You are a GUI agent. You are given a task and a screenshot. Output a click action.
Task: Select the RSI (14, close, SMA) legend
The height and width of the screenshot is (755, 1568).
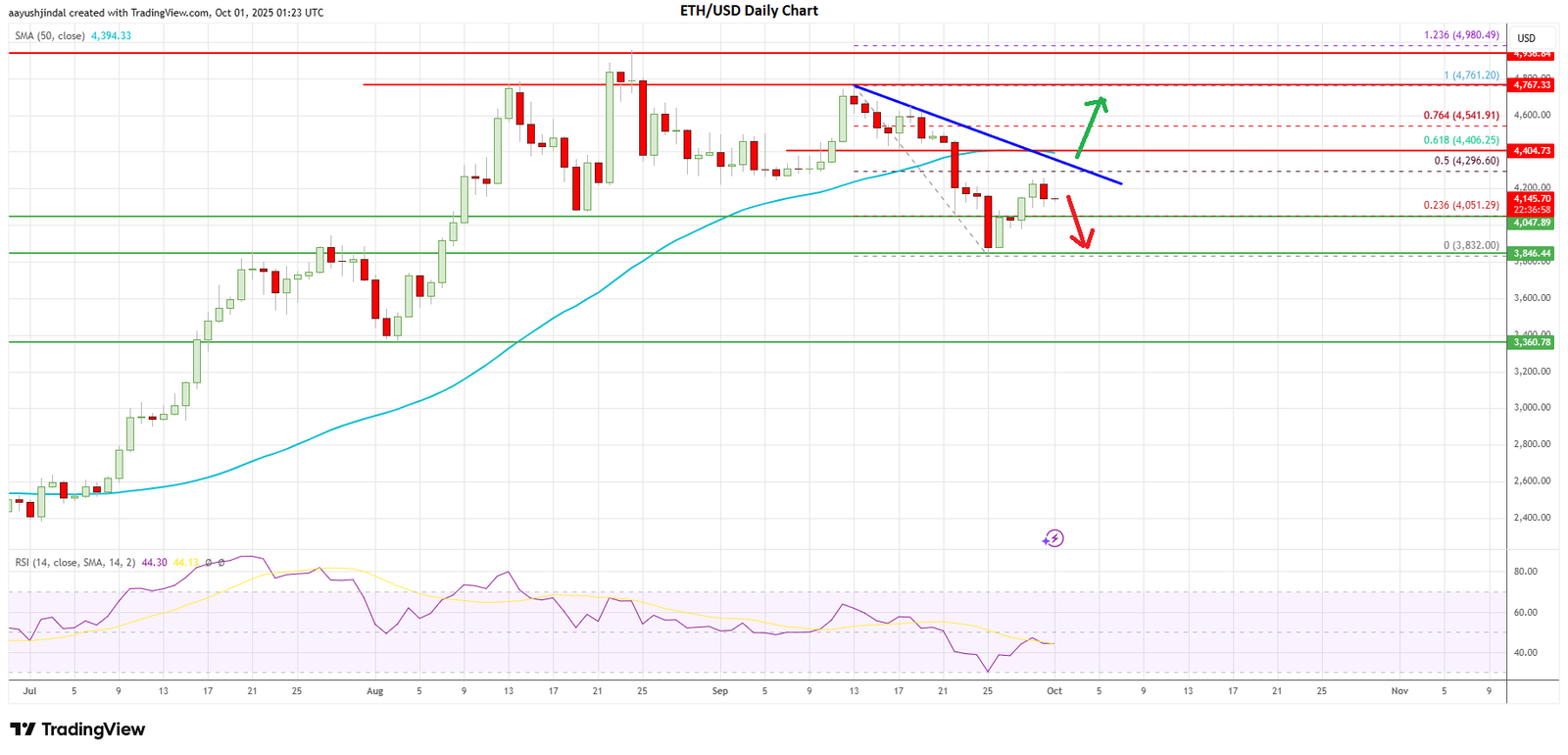pyautogui.click(x=74, y=563)
